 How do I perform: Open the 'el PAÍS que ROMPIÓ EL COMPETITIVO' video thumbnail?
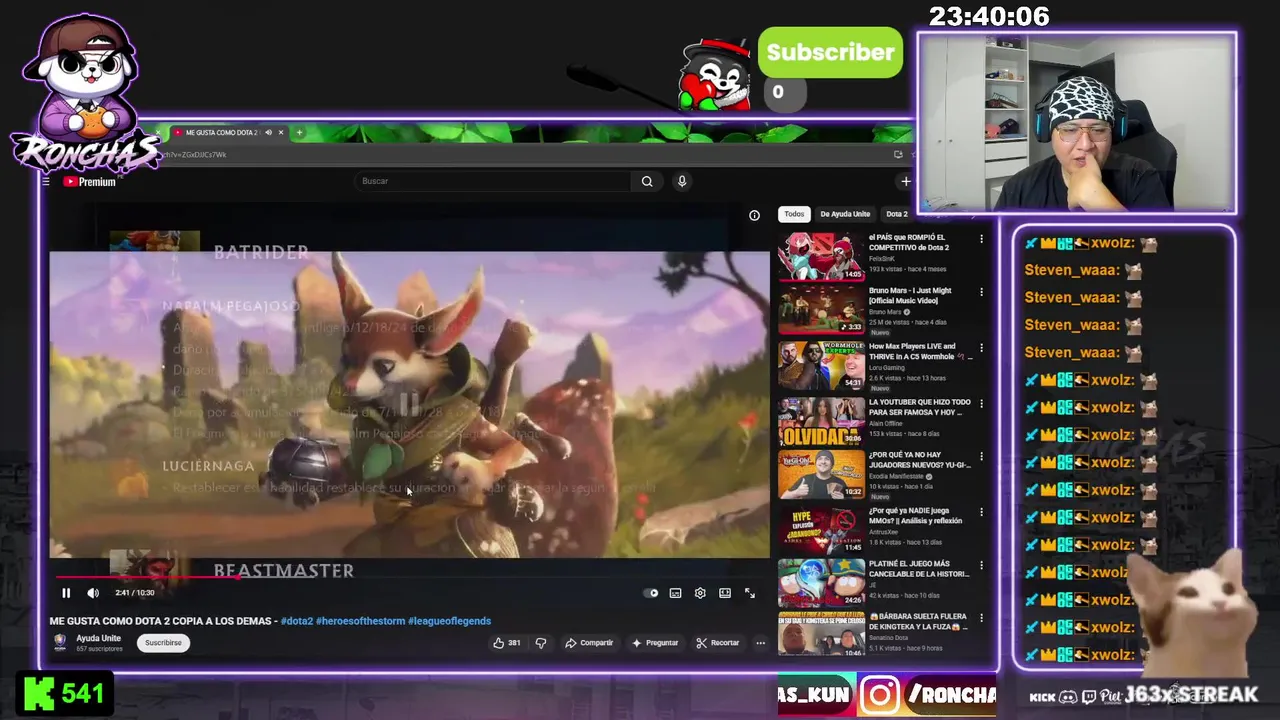tap(821, 256)
